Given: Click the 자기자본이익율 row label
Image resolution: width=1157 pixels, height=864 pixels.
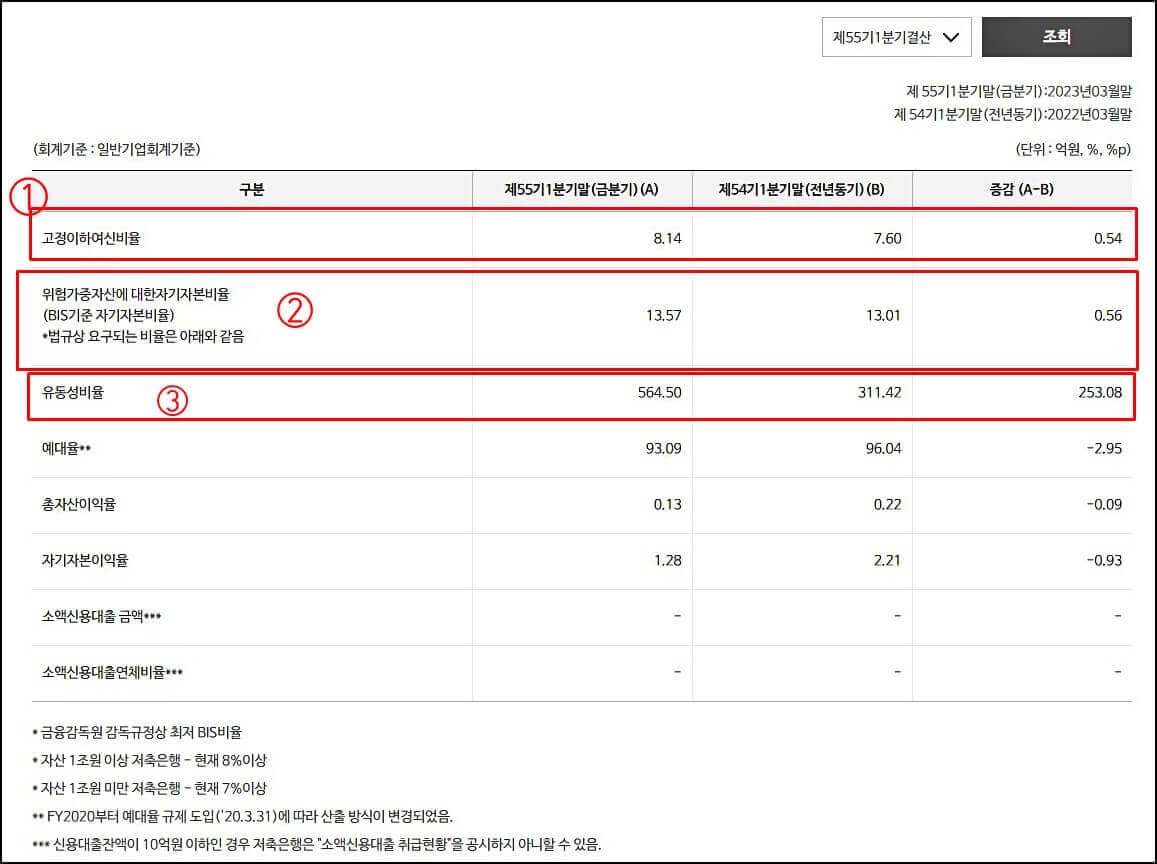Looking at the screenshot, I should (85, 561).
